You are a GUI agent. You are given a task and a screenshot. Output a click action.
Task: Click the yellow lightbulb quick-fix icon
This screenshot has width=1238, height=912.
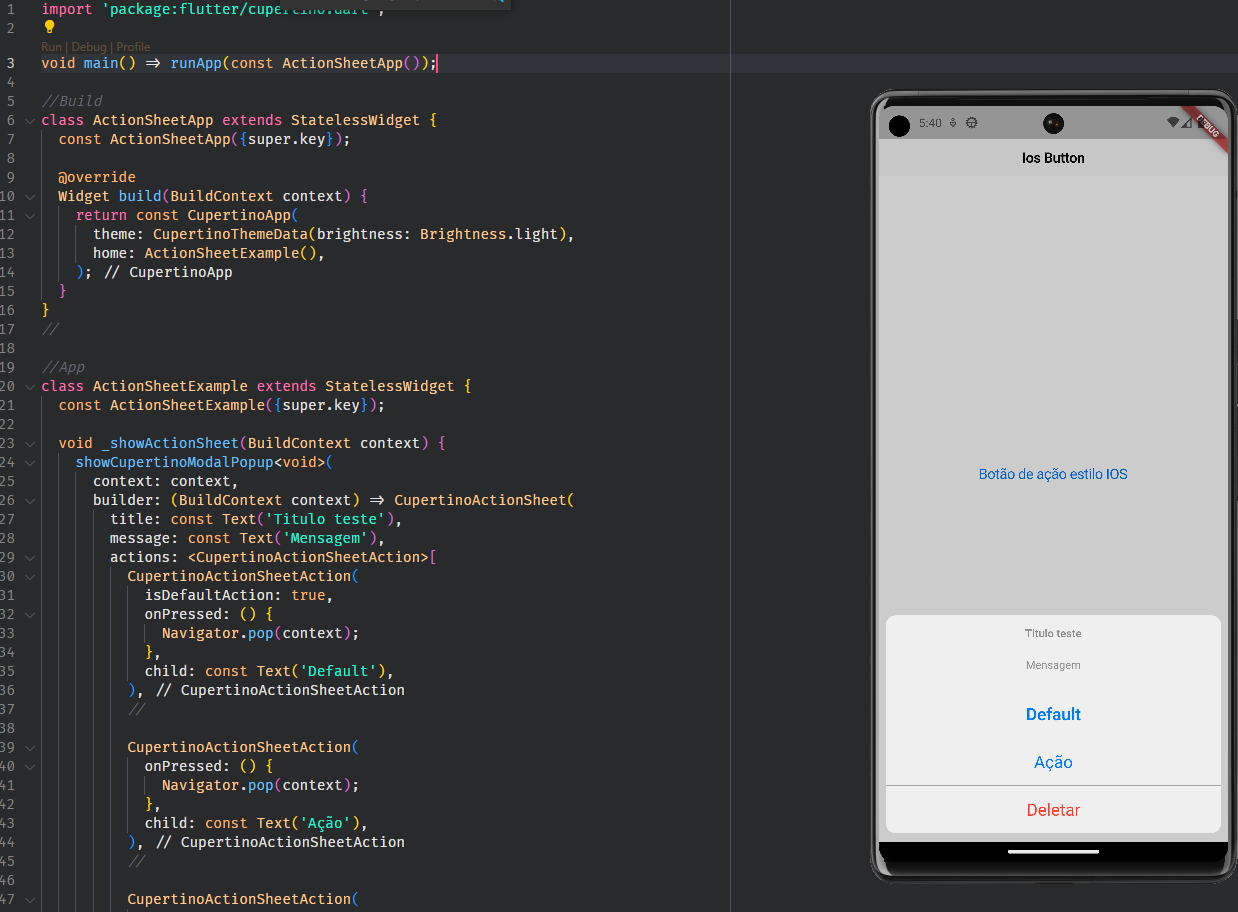tap(48, 27)
